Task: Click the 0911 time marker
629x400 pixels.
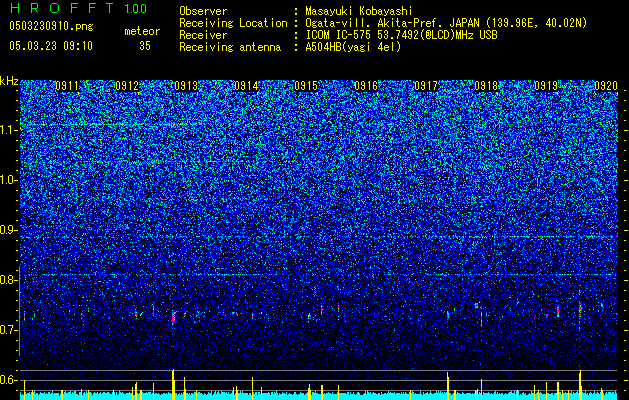Action: pyautogui.click(x=67, y=86)
